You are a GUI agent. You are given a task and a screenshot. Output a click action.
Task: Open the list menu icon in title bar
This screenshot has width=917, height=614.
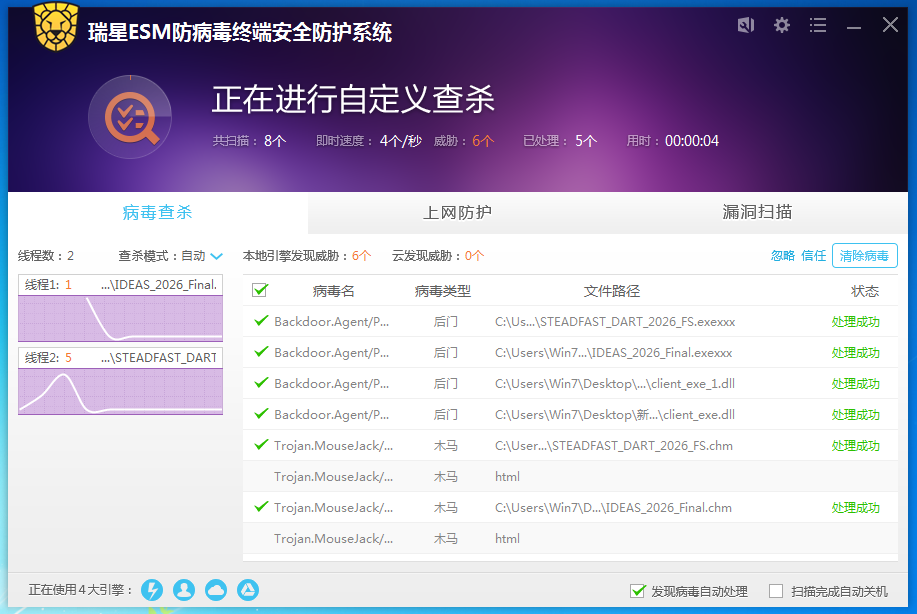818,25
